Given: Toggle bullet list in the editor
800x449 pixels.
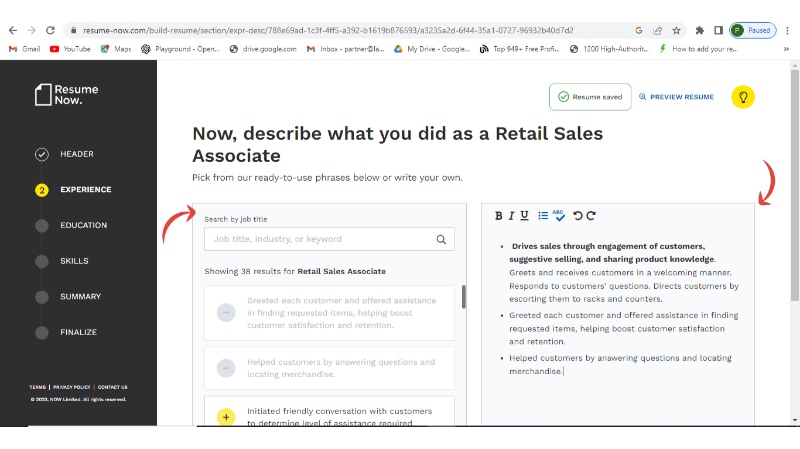Looking at the screenshot, I should 543,216.
